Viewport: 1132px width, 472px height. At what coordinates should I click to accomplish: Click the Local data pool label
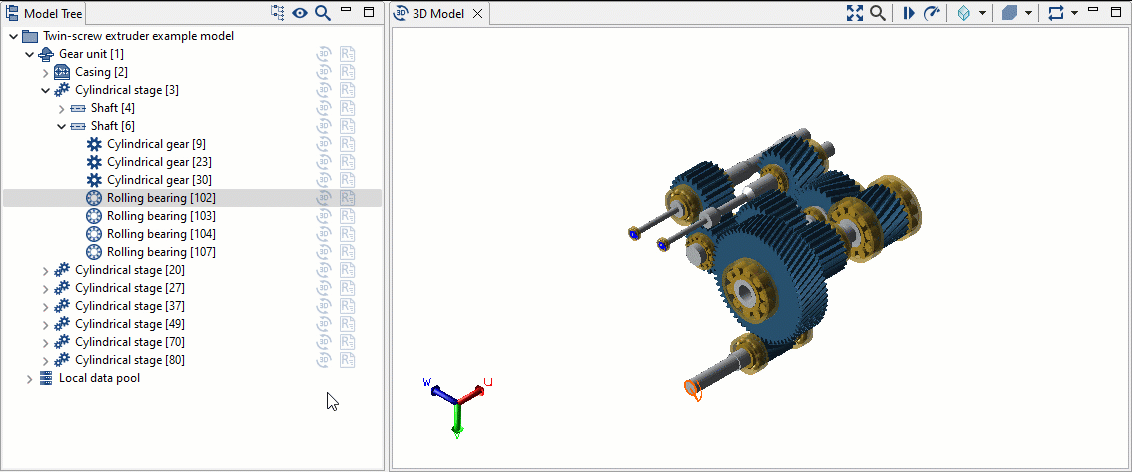click(x=100, y=377)
